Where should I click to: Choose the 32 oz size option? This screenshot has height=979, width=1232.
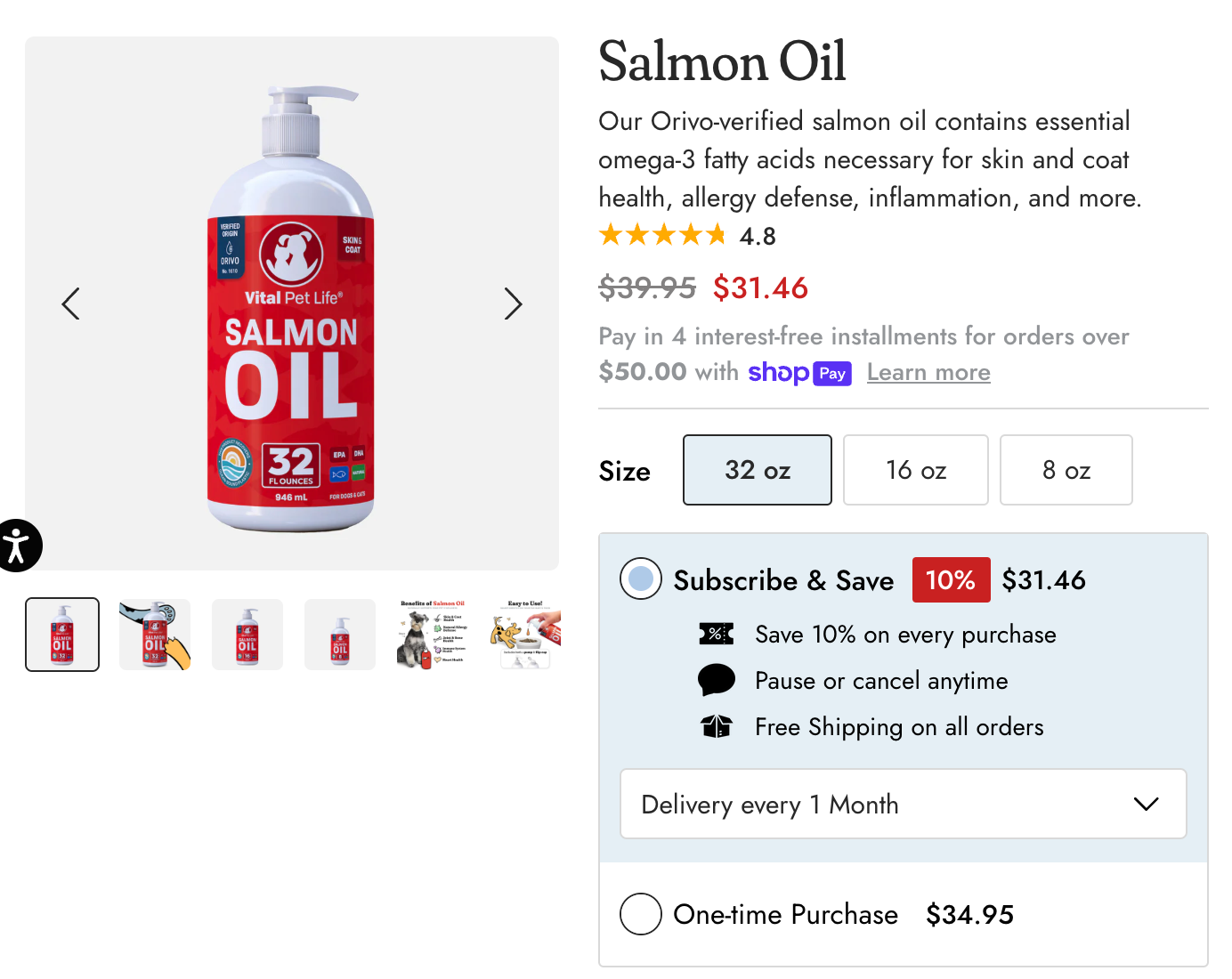[758, 470]
